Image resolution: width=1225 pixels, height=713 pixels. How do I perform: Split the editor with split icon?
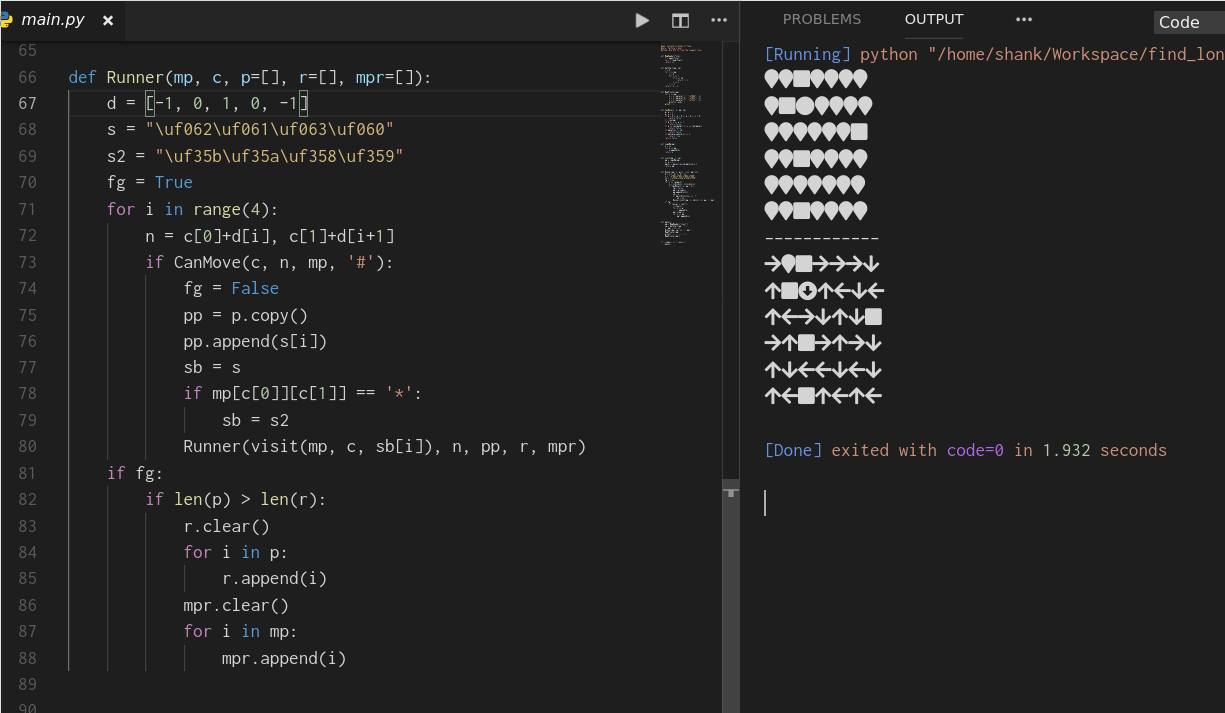pos(680,20)
